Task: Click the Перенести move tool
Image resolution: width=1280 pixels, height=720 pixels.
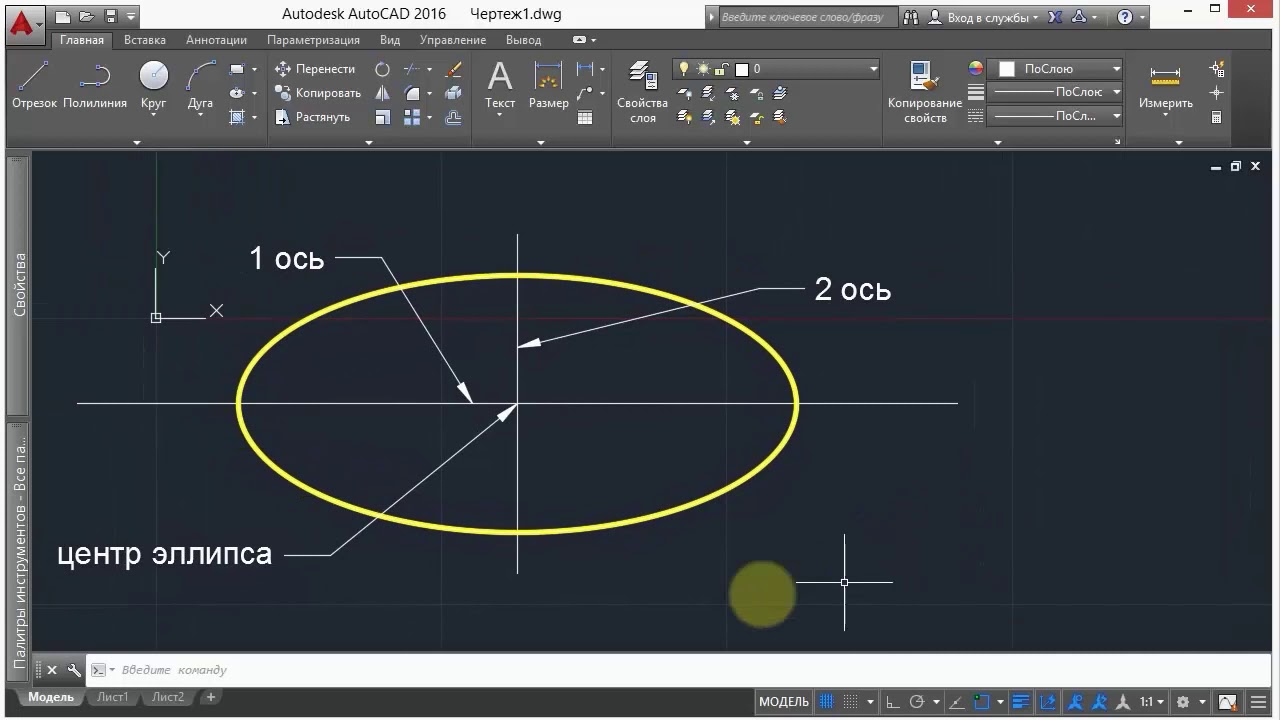Action: click(315, 69)
